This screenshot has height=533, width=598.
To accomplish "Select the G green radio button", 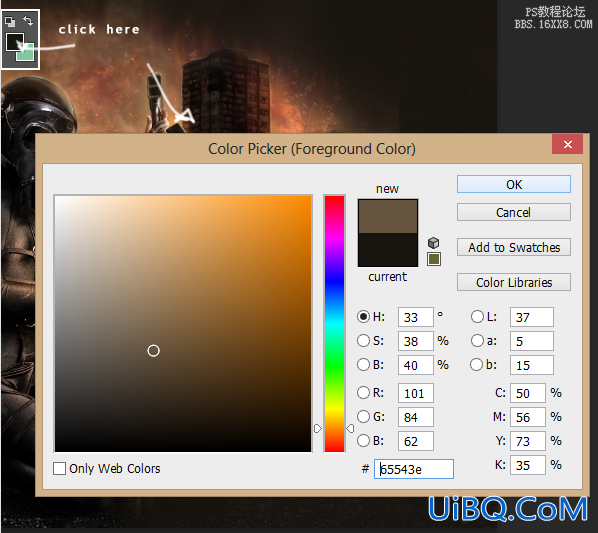I will click(363, 416).
